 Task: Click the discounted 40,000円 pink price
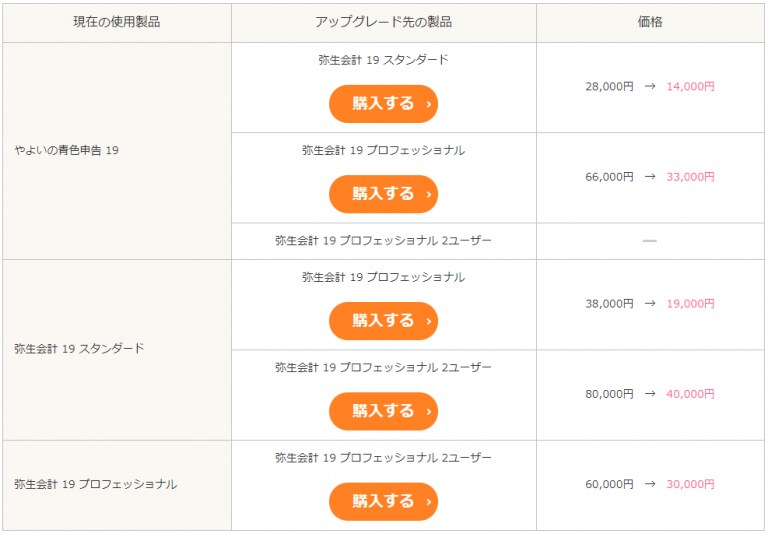690,394
